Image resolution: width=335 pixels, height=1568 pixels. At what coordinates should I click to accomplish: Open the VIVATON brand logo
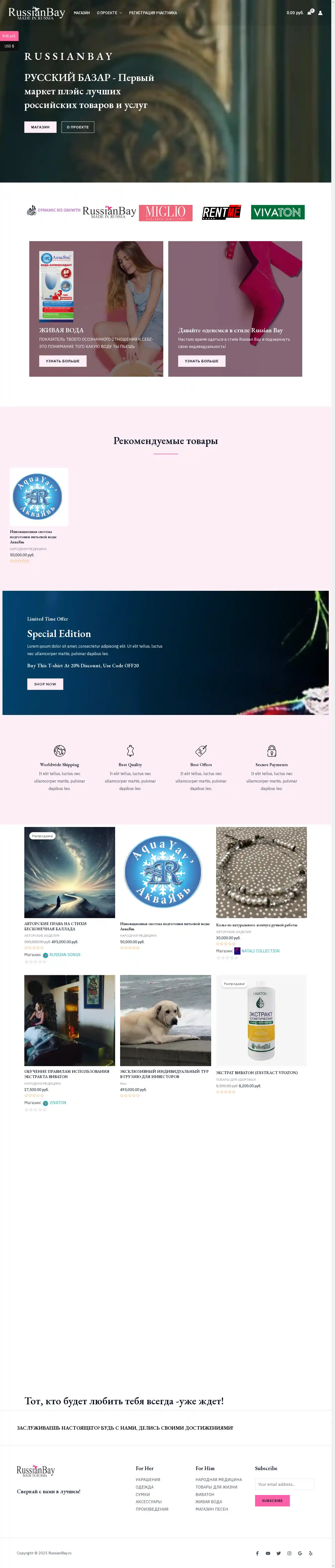point(278,212)
